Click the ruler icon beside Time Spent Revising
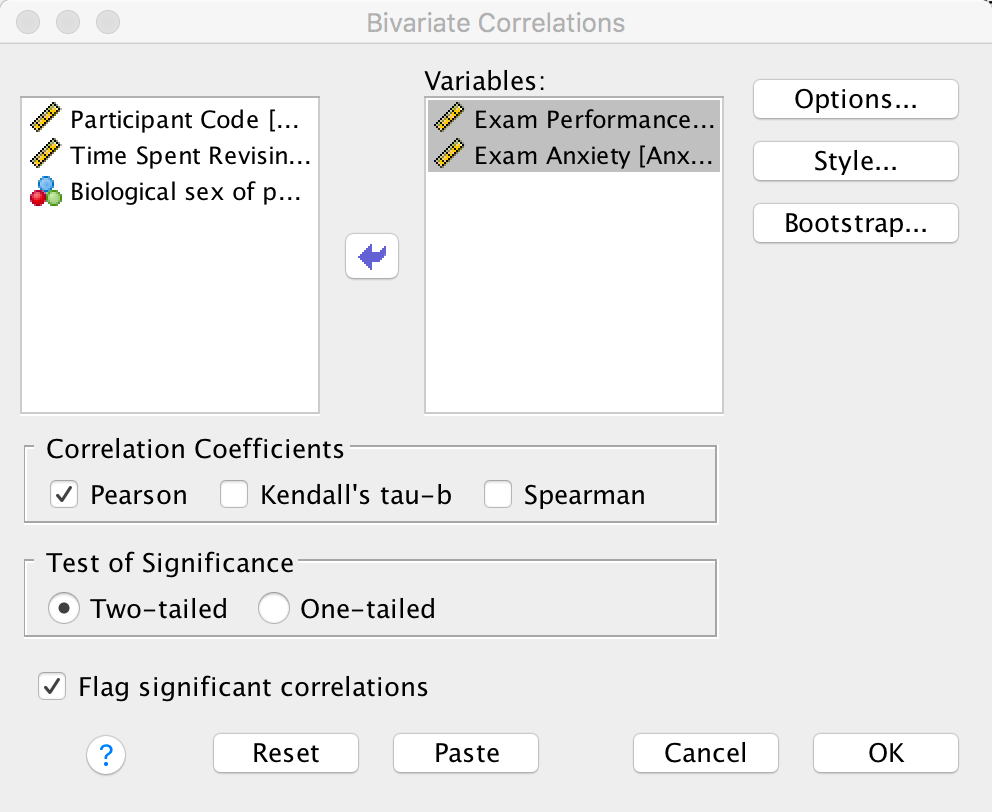 [x=46, y=156]
